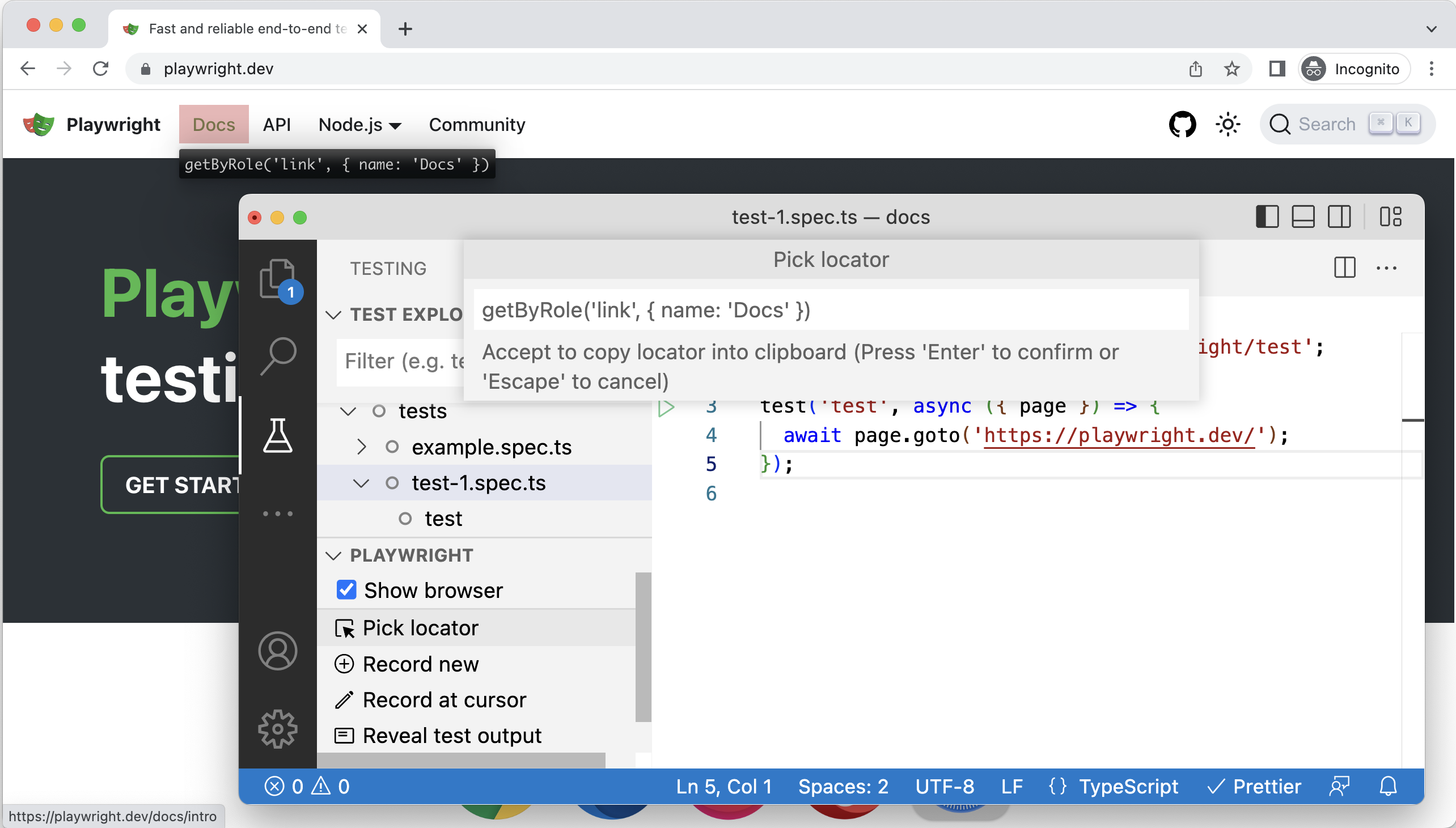Collapse test-1.spec.ts in test tree
This screenshot has height=828, width=1456.
click(x=361, y=483)
